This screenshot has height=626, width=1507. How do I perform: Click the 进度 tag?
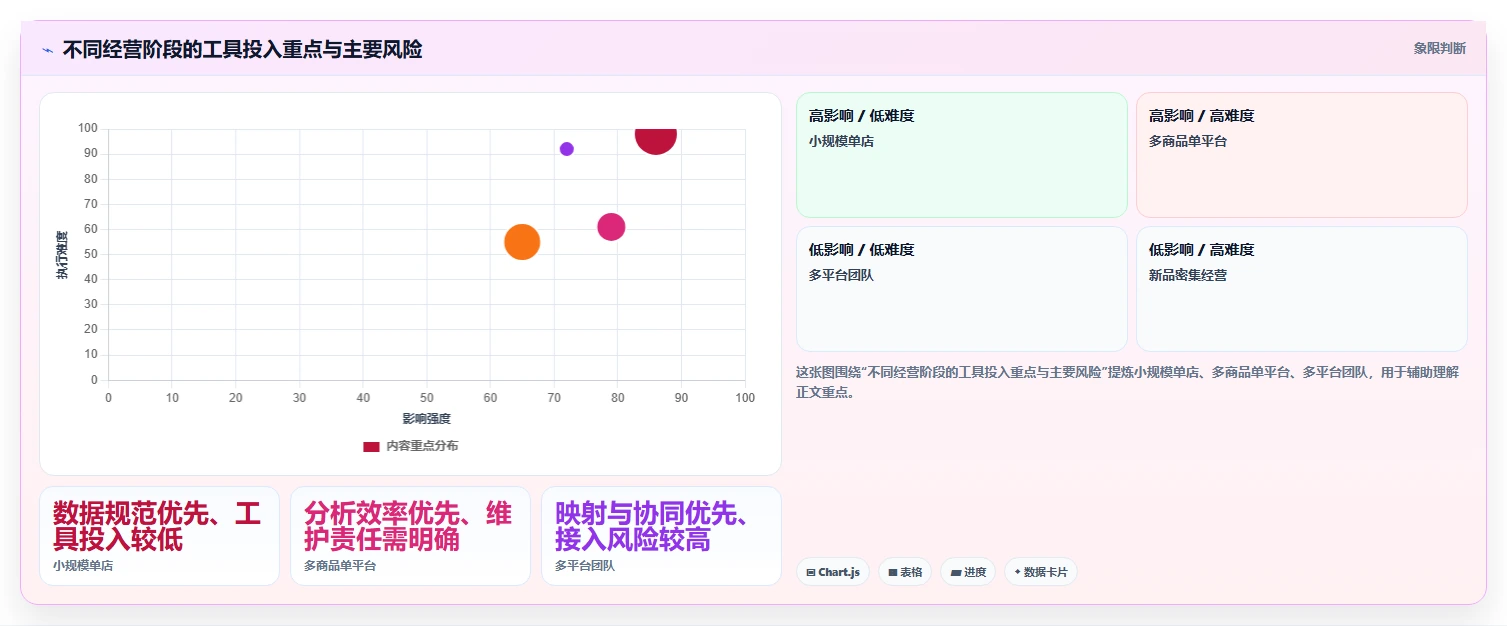tap(968, 572)
